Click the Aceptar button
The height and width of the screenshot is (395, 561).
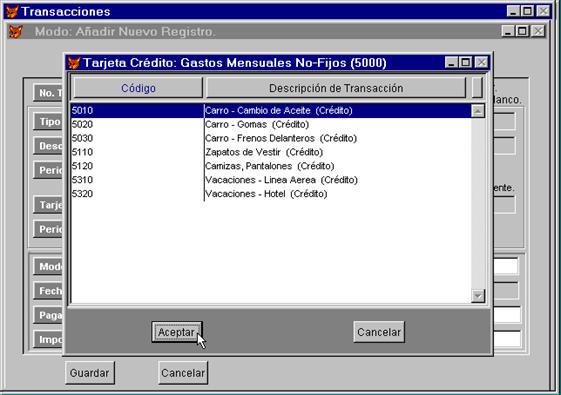coord(177,332)
